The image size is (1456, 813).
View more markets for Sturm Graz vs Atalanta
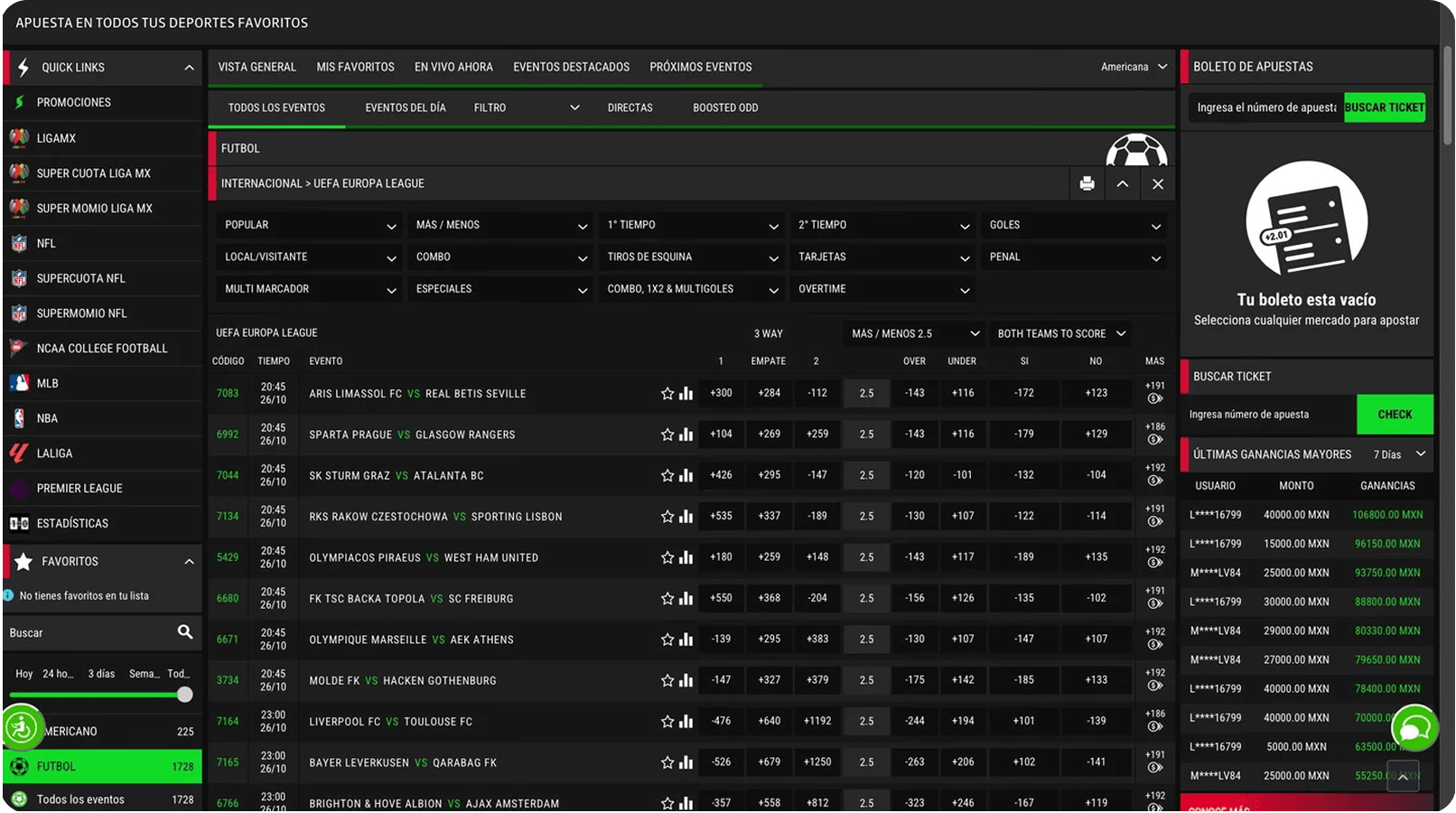[x=1154, y=475]
